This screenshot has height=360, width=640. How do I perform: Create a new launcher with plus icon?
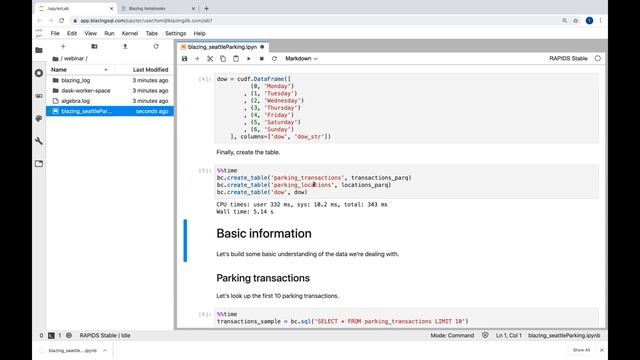tap(63, 47)
